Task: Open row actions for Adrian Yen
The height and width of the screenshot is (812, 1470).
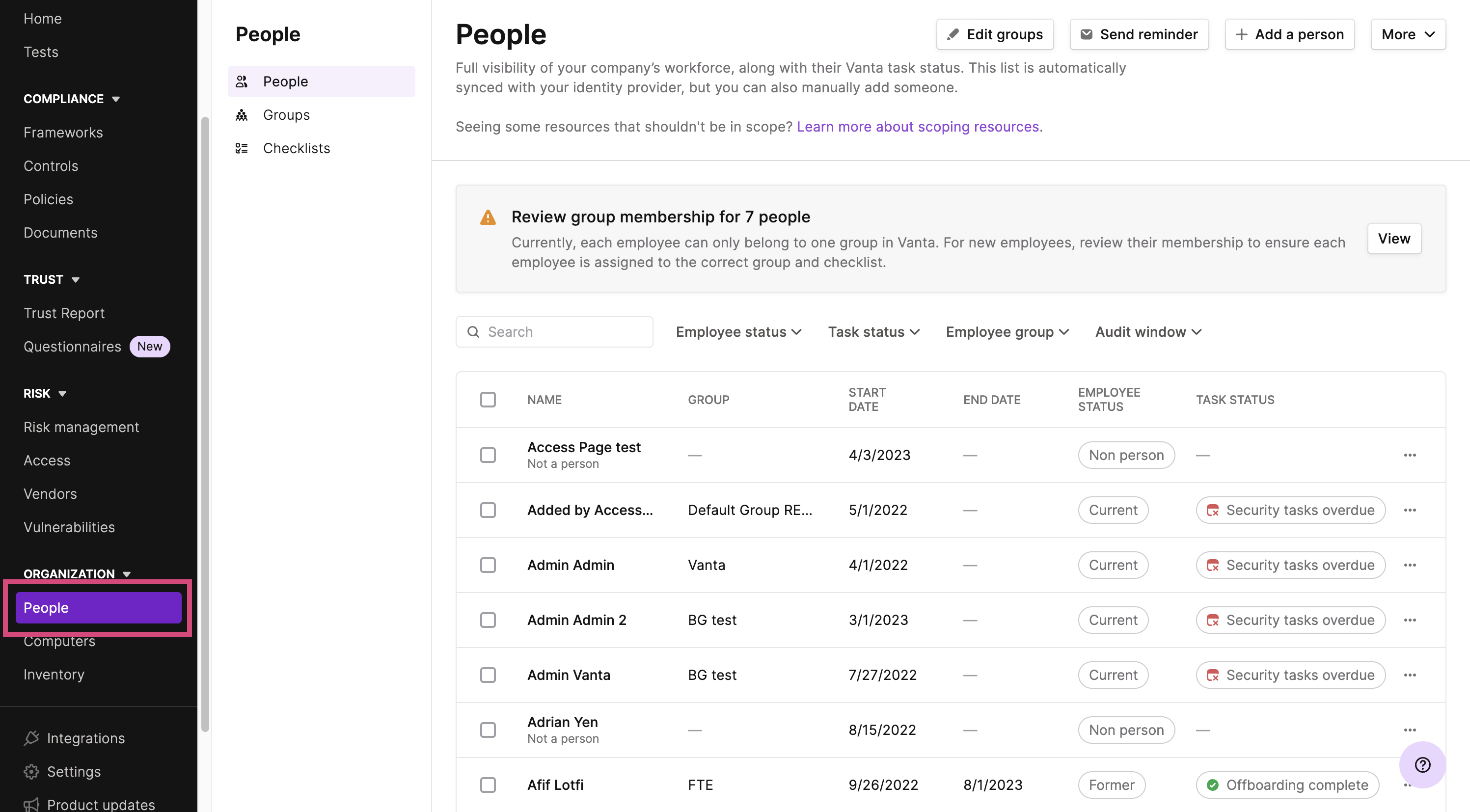Action: tap(1410, 730)
